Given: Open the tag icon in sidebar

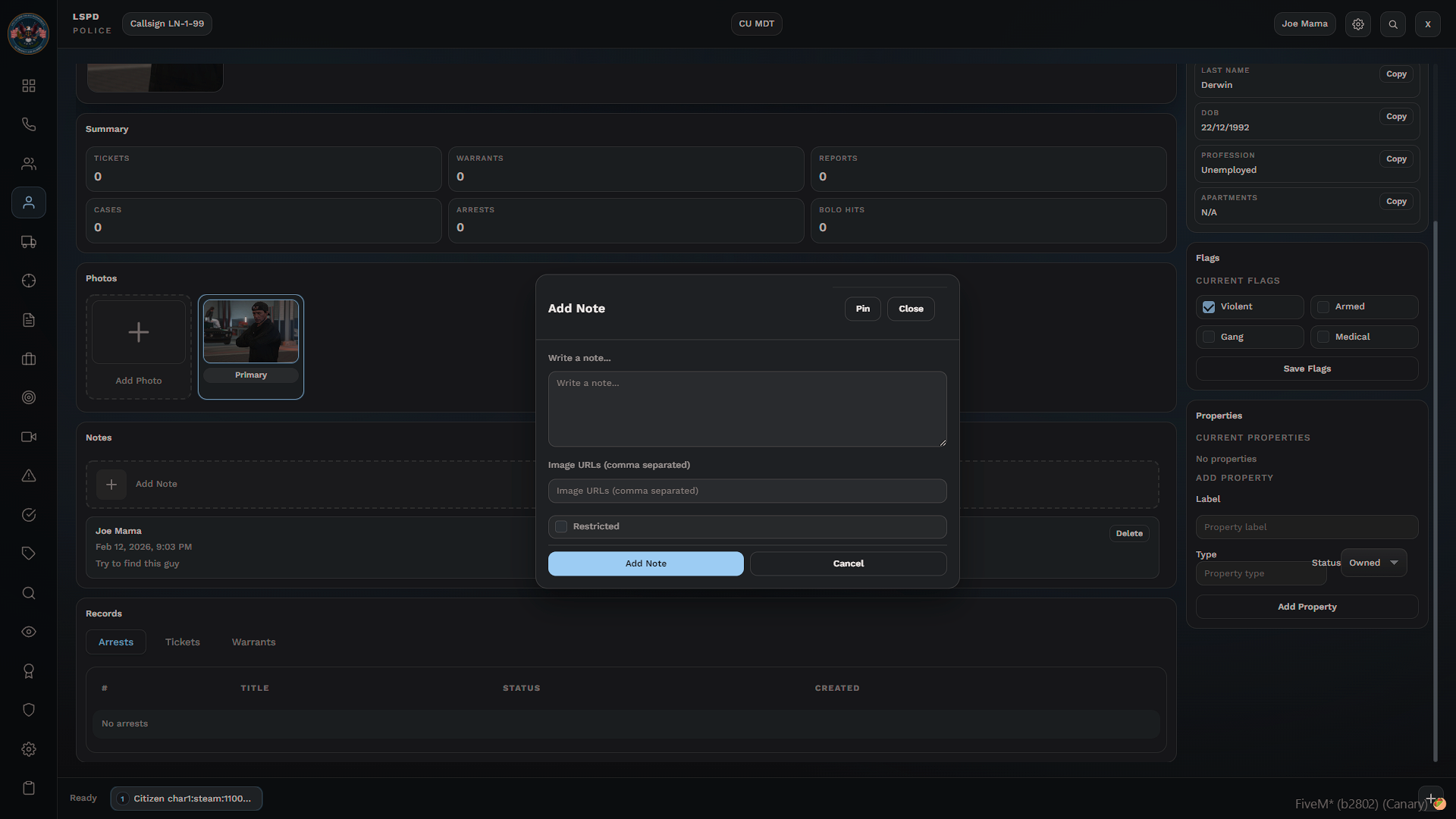Looking at the screenshot, I should pyautogui.click(x=29, y=554).
